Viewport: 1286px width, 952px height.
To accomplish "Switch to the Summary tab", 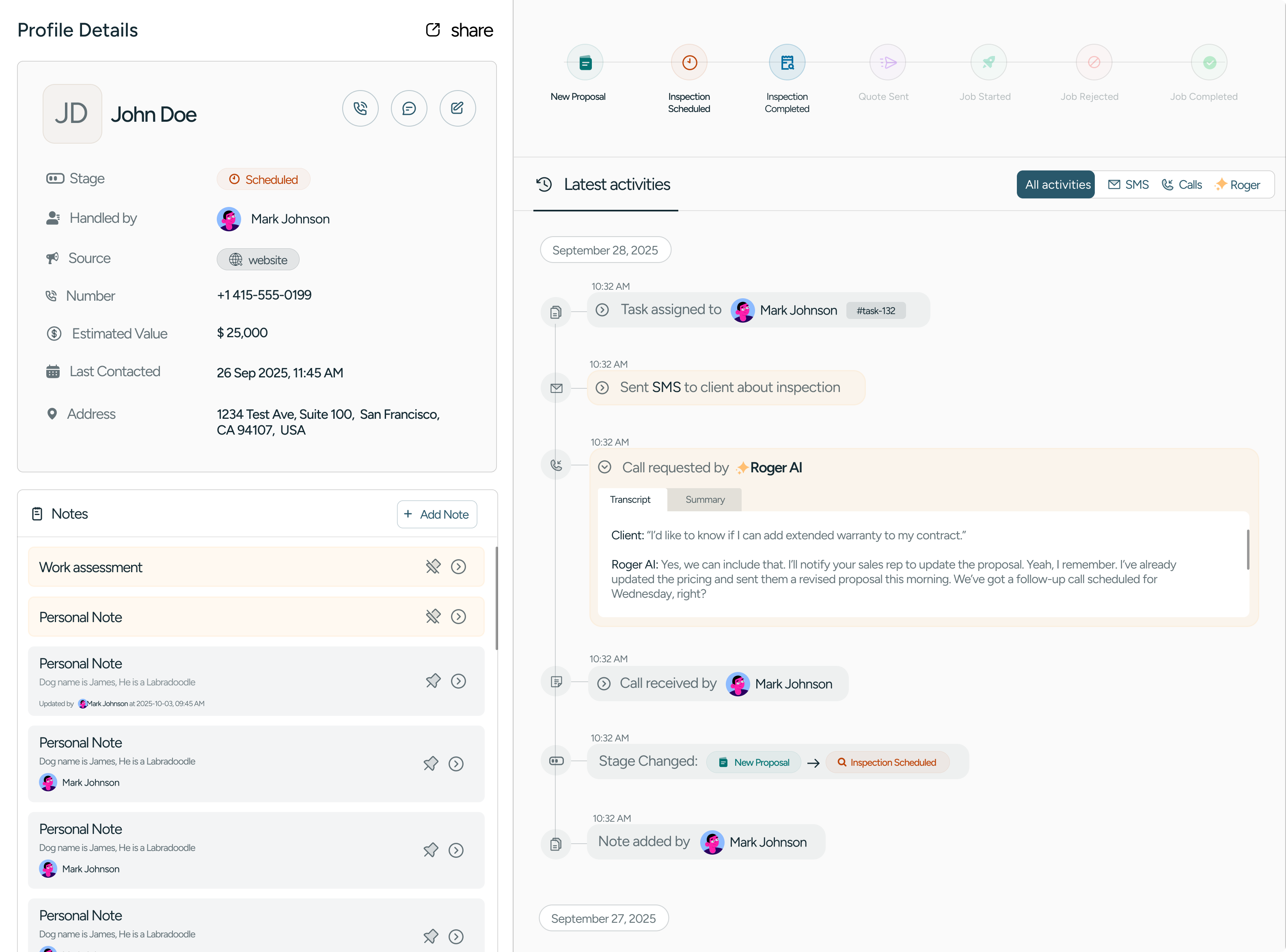I will tap(704, 500).
